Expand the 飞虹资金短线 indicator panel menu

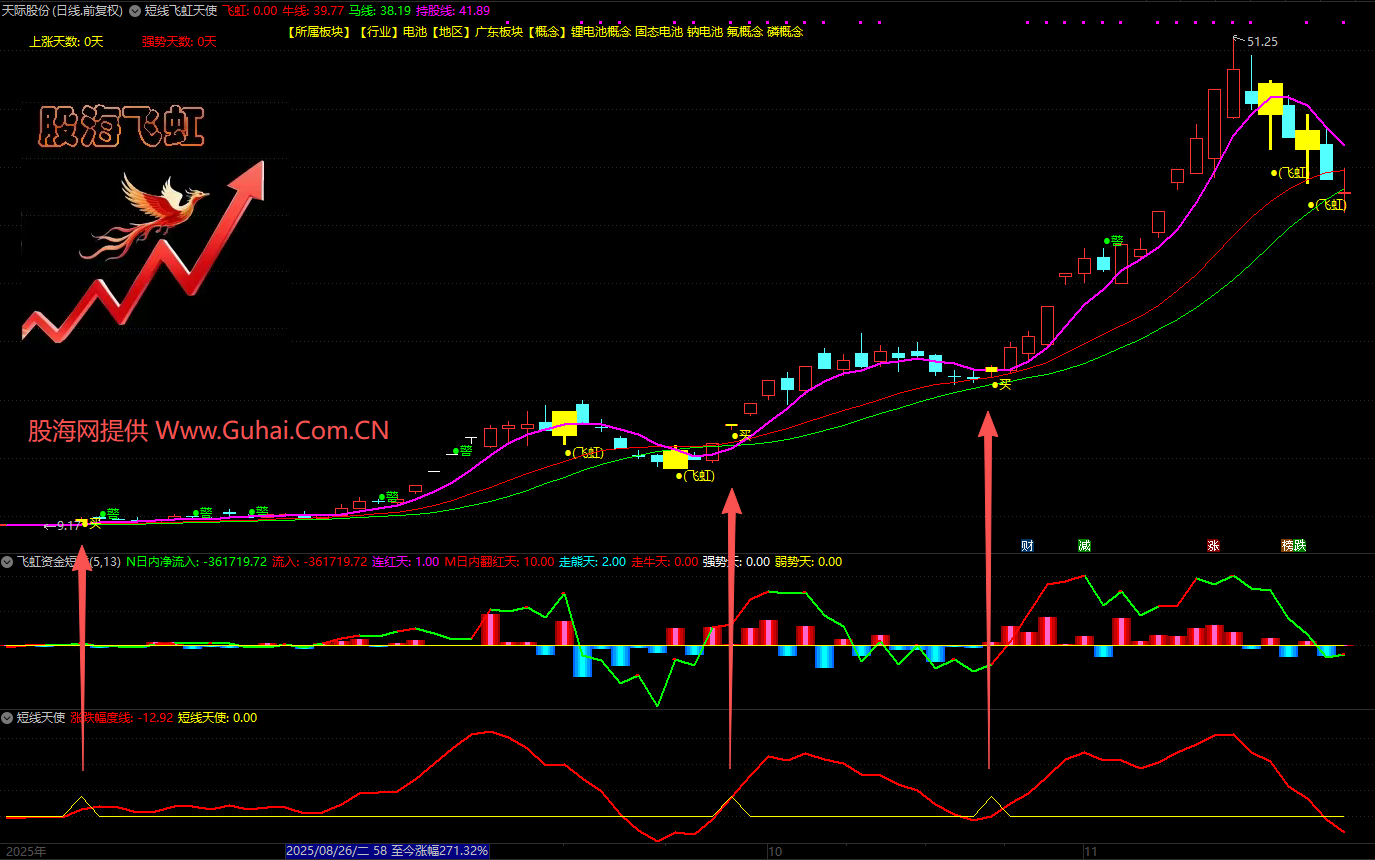click(x=8, y=562)
